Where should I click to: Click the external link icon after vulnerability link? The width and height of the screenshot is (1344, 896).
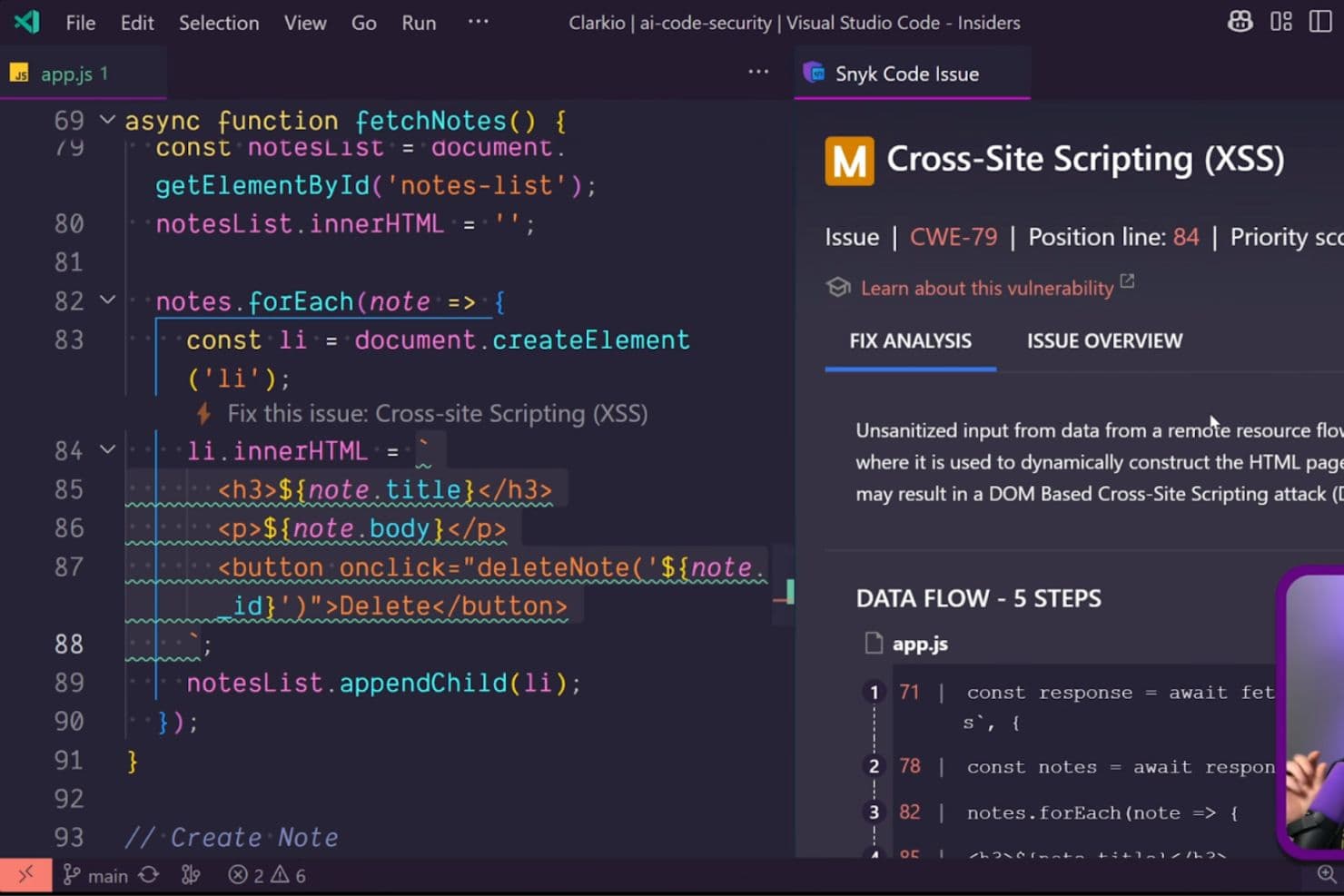coord(1127,281)
